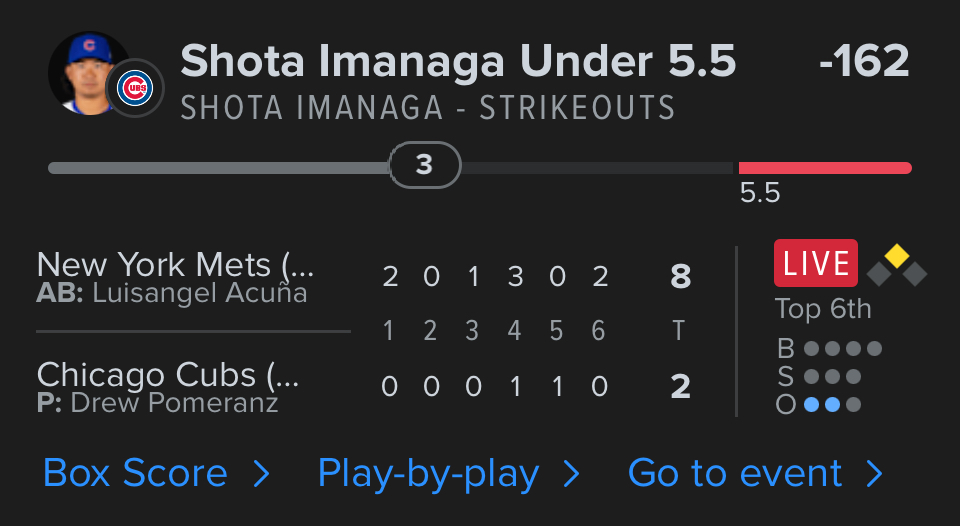
Task: Click the Top 6th inning label
Action: pos(823,309)
